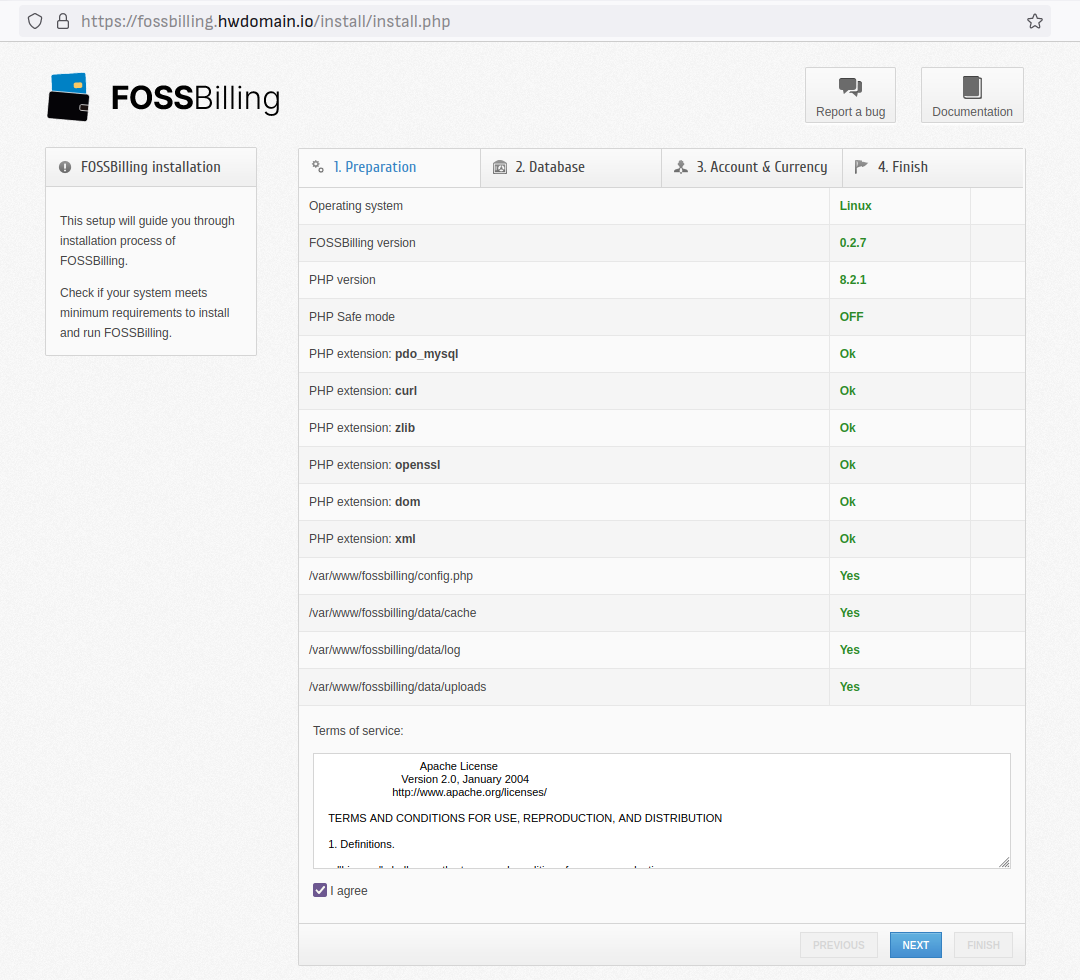The width and height of the screenshot is (1080, 980).
Task: Open Documentation via the book icon
Action: [x=972, y=87]
